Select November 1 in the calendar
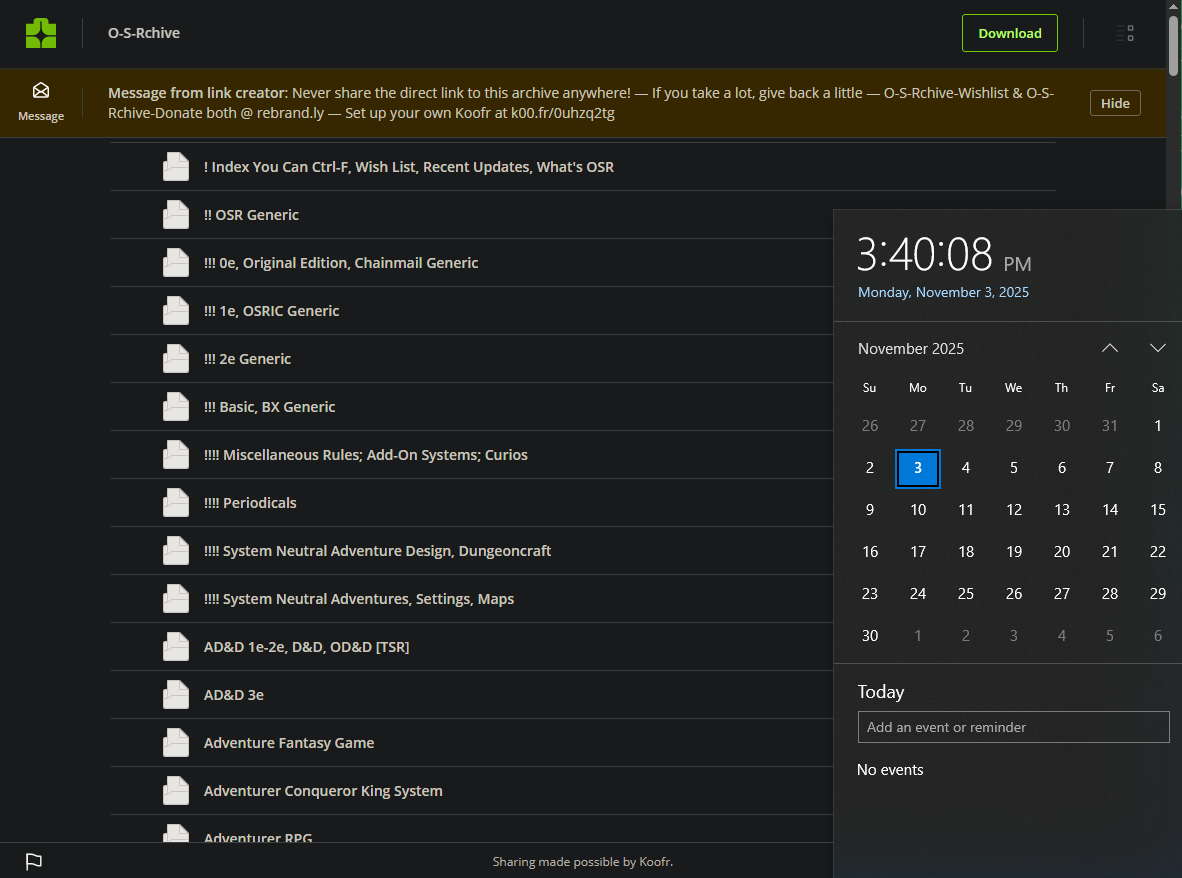The image size is (1182, 878). [1158, 426]
